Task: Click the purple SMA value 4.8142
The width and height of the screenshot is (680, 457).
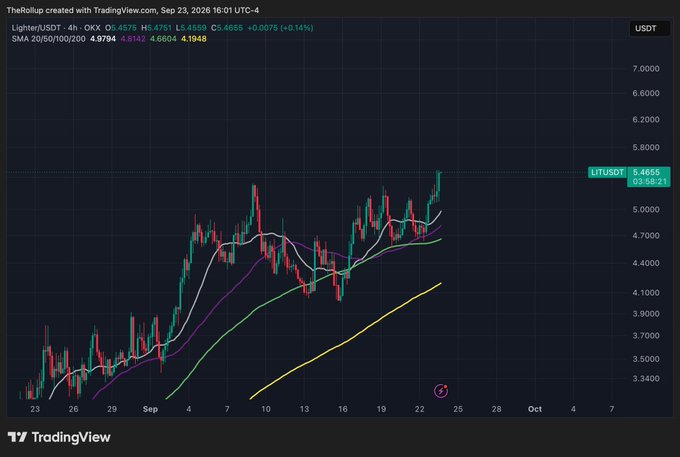Action: [133, 39]
